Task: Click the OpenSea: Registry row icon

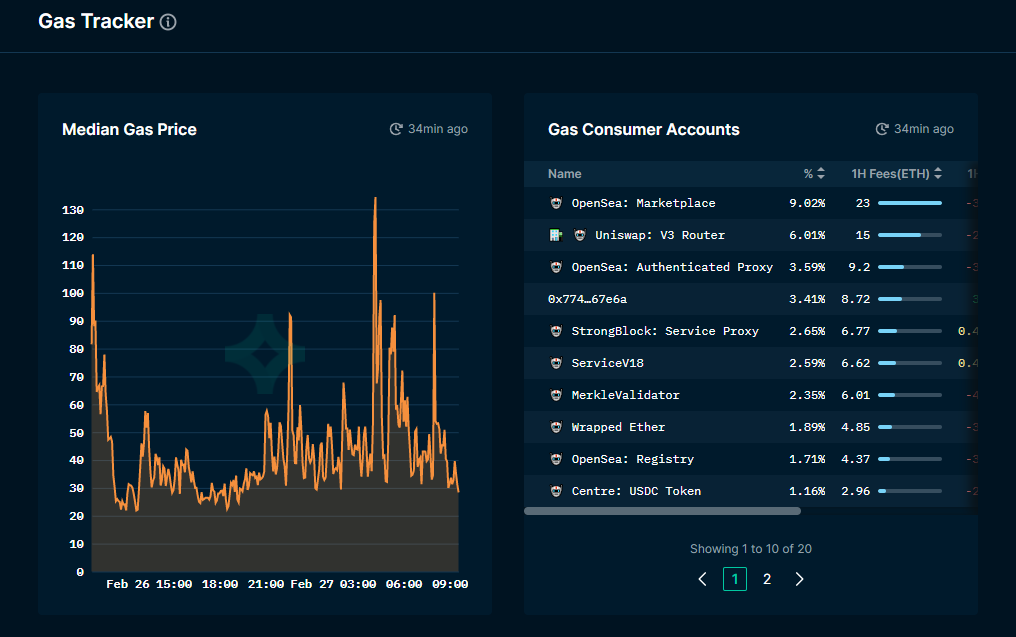Action: pos(556,459)
